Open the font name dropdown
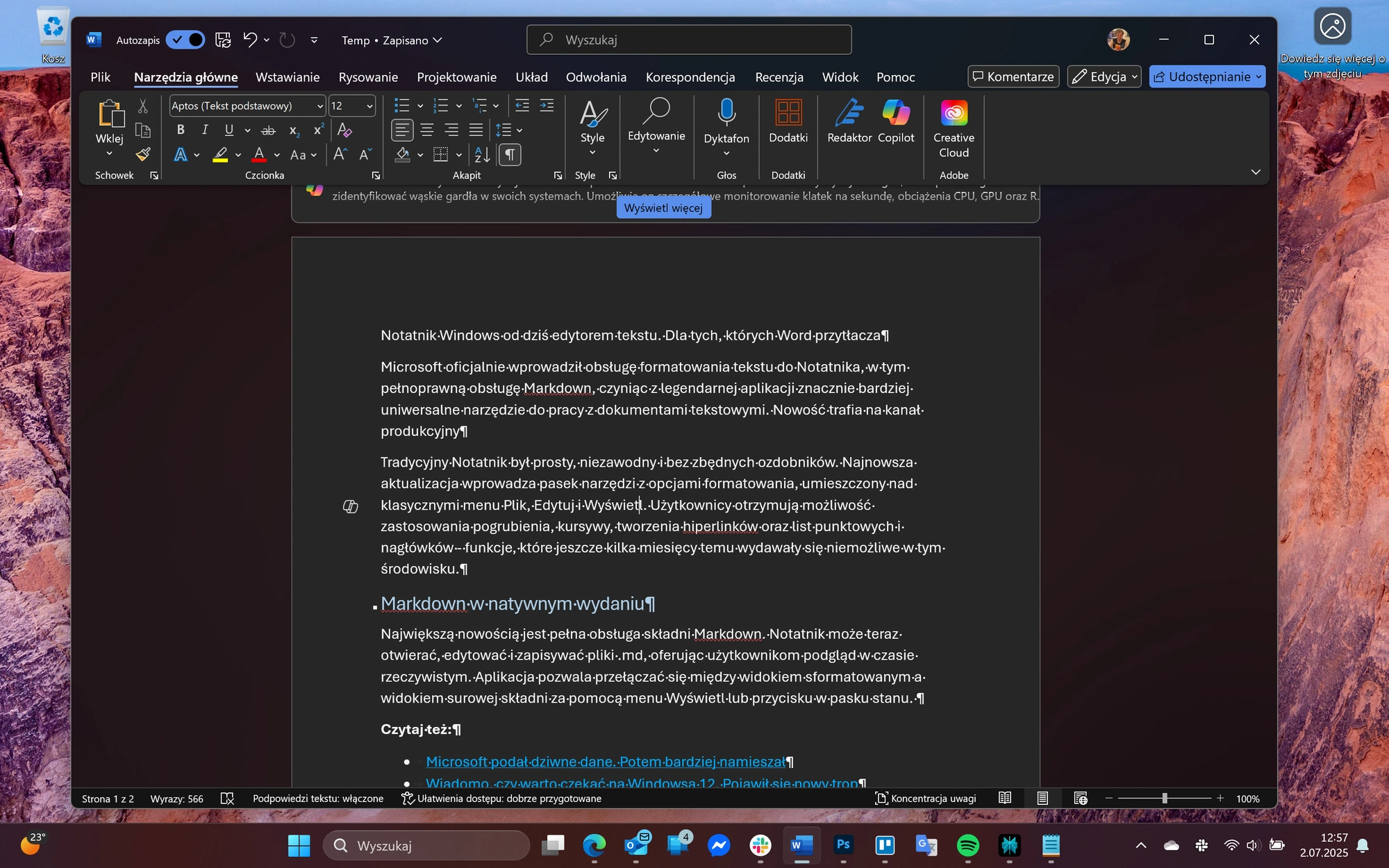This screenshot has height=868, width=1389. pyautogui.click(x=319, y=106)
